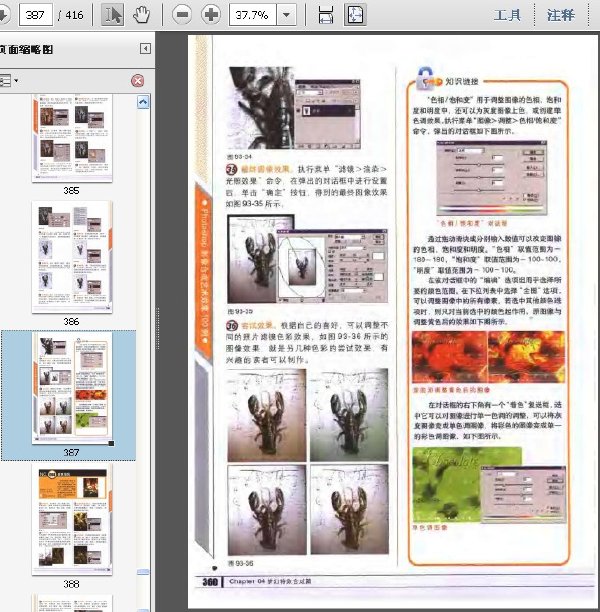Zoom out with the minus button

pos(182,15)
